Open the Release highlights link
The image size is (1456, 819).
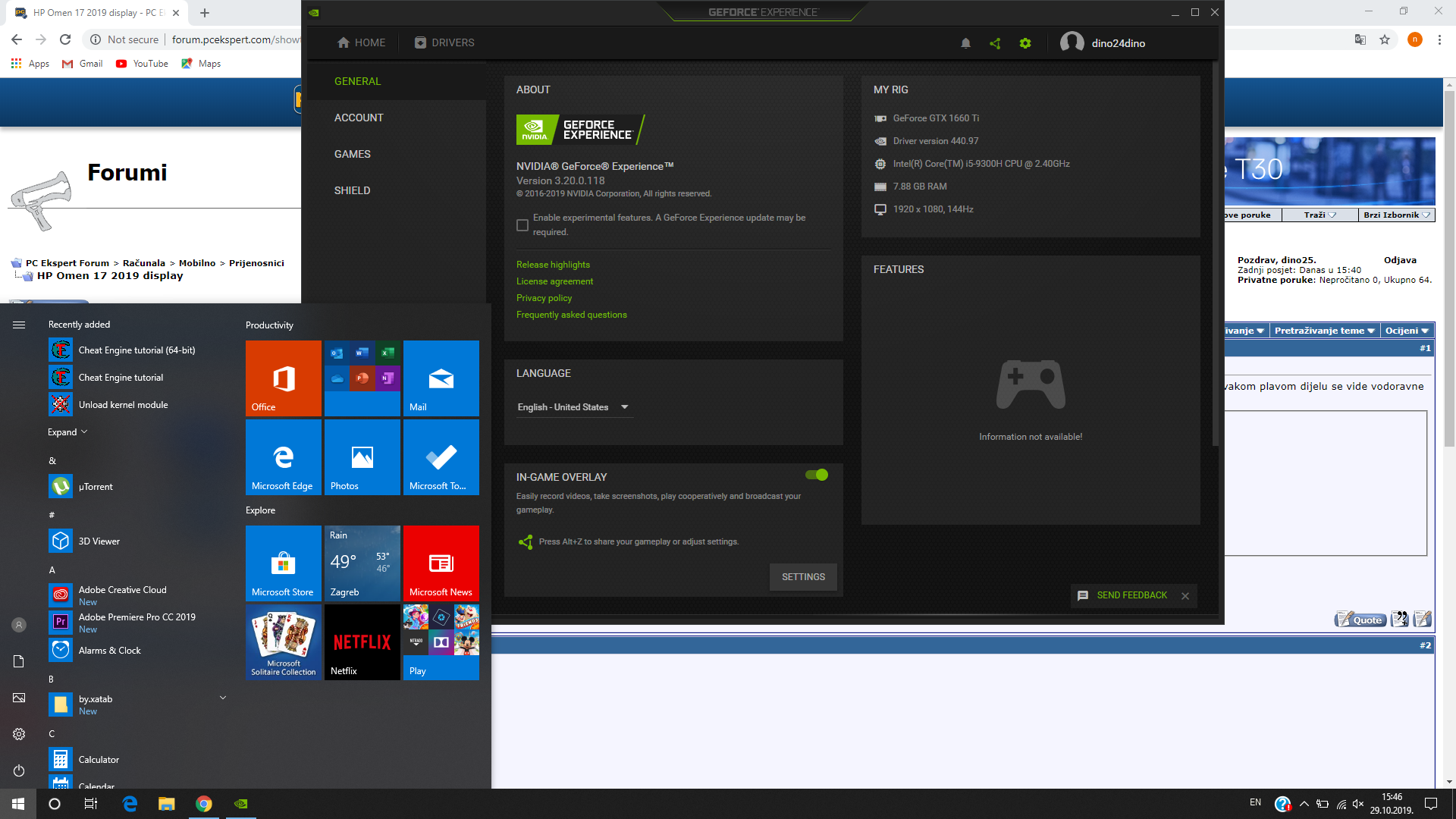tap(553, 265)
